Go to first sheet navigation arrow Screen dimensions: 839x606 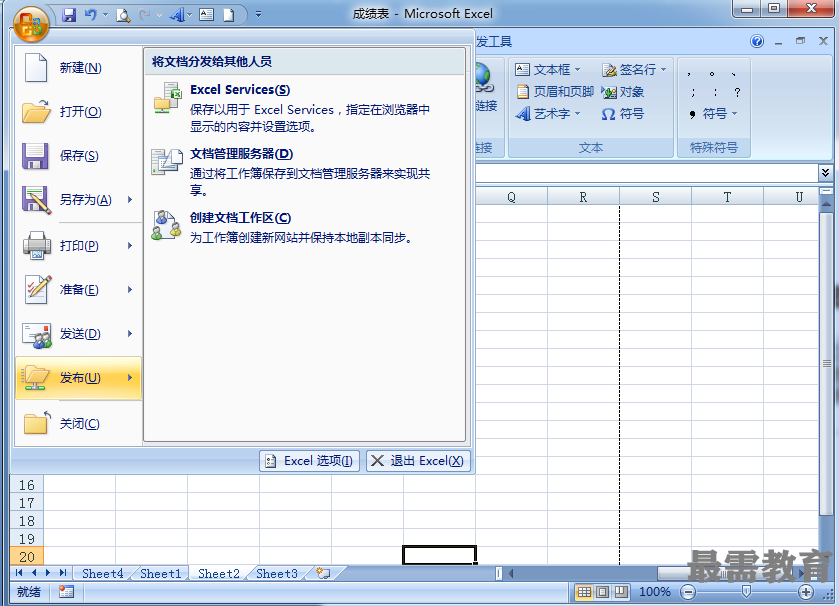(19, 573)
